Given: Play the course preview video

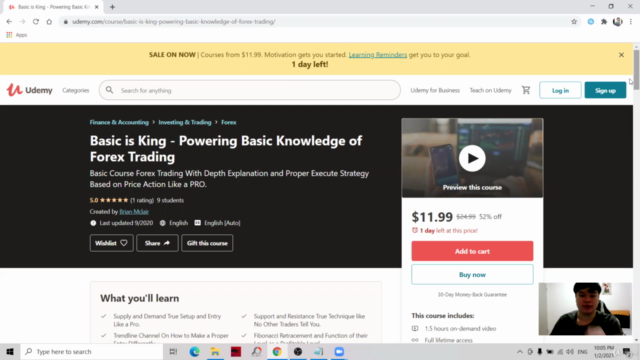Looking at the screenshot, I should (472, 158).
